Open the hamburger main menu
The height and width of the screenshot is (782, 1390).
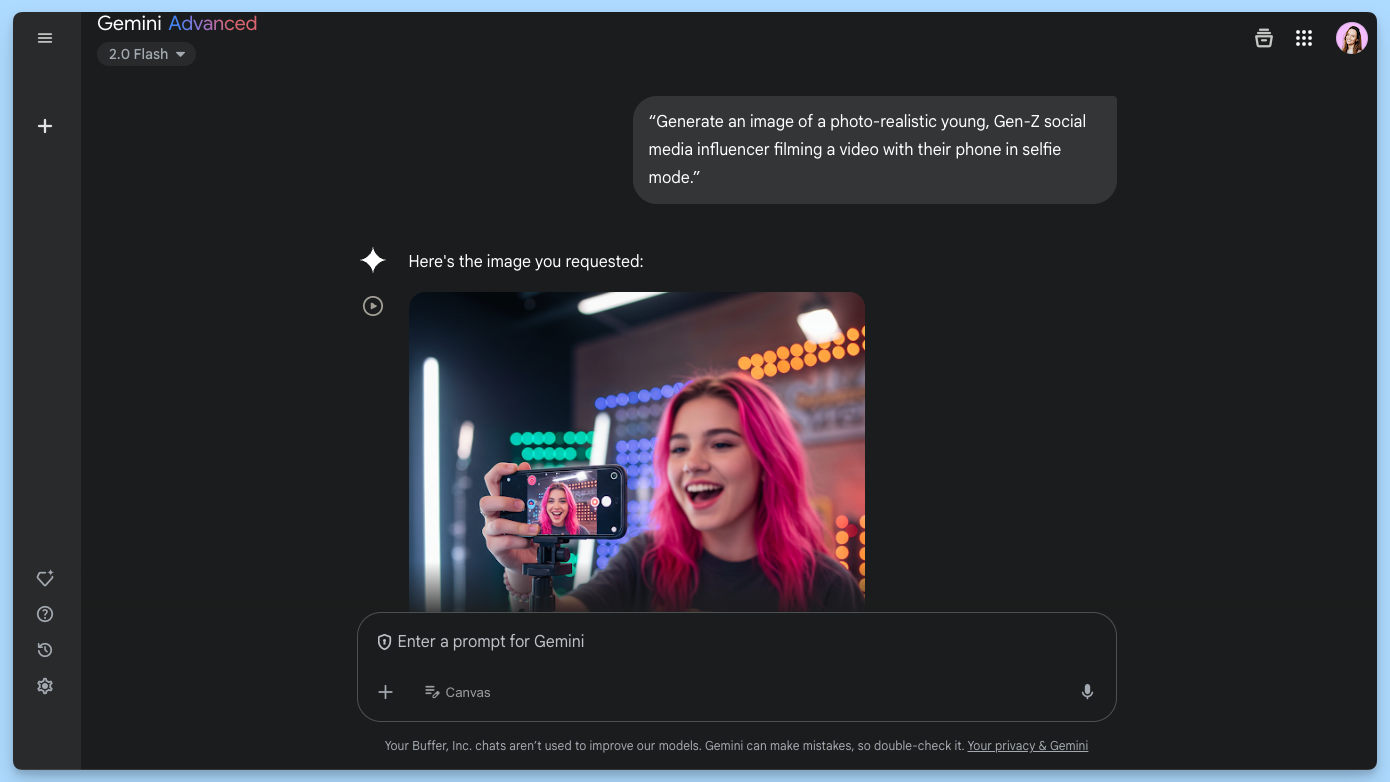45,38
